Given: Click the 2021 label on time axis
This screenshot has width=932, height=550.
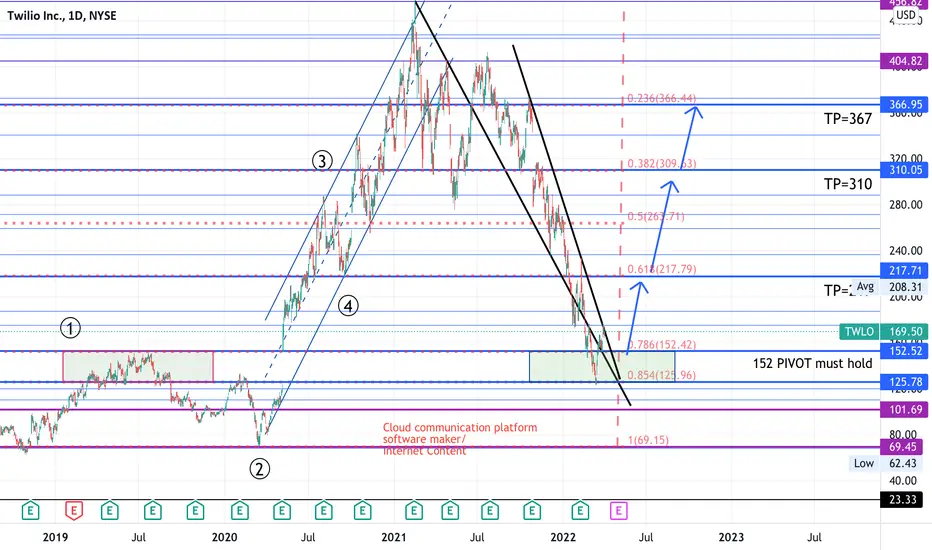Looking at the screenshot, I should 393,538.
